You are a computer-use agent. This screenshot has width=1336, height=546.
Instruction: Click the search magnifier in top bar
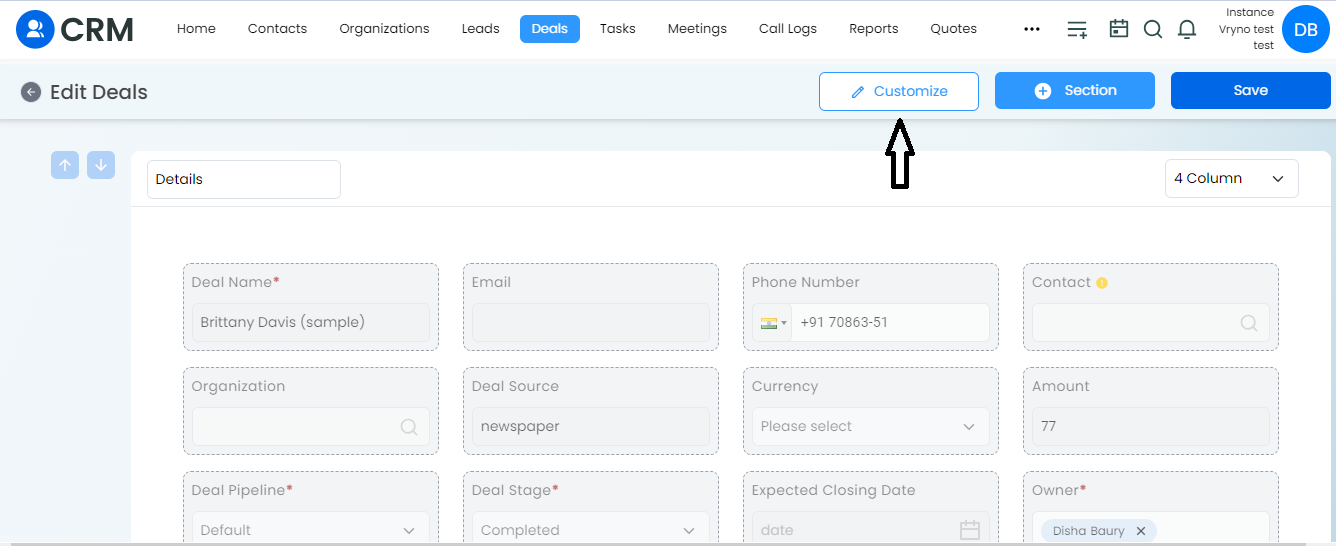pyautogui.click(x=1153, y=29)
